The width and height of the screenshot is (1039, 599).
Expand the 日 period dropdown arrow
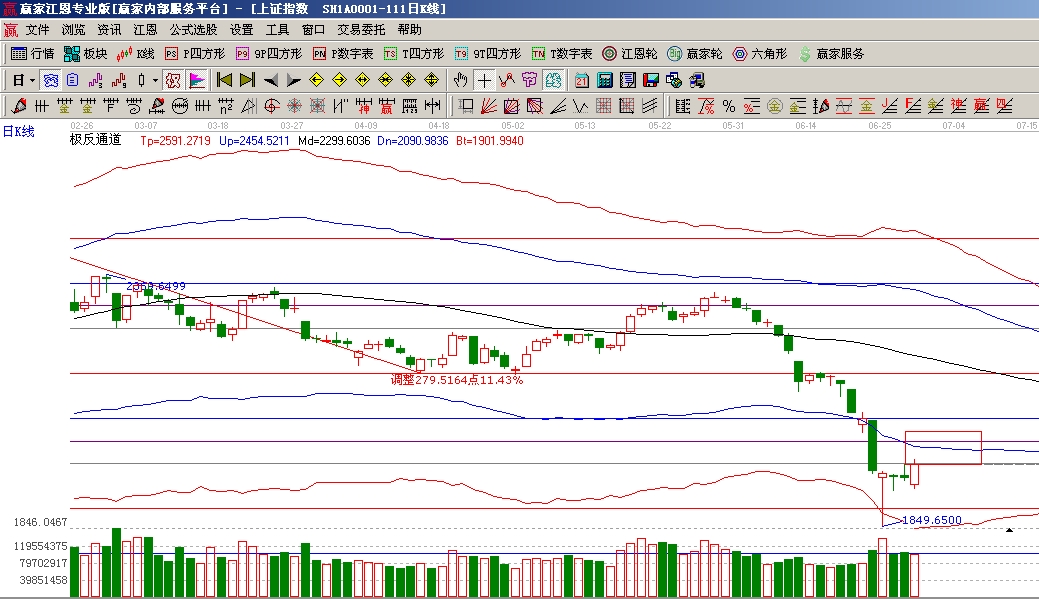tap(32, 80)
